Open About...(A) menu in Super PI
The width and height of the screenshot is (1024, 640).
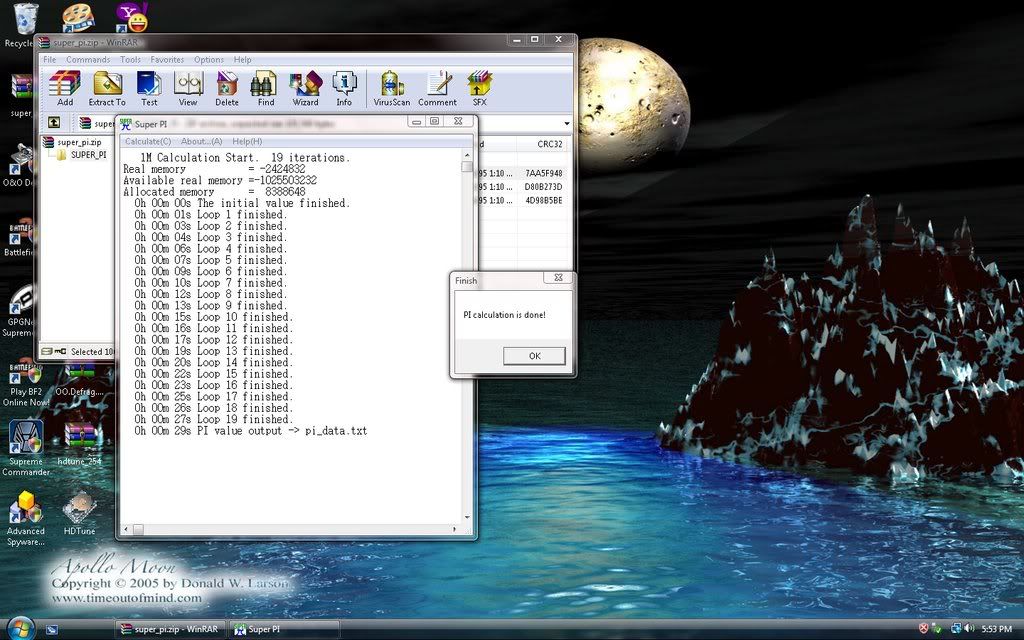201,141
